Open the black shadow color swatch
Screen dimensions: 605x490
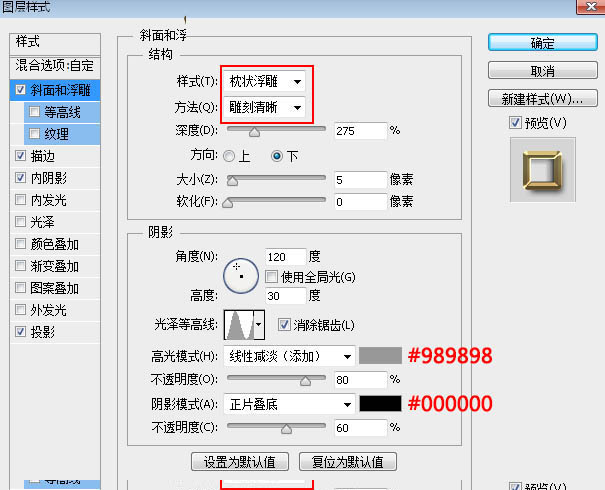point(380,404)
